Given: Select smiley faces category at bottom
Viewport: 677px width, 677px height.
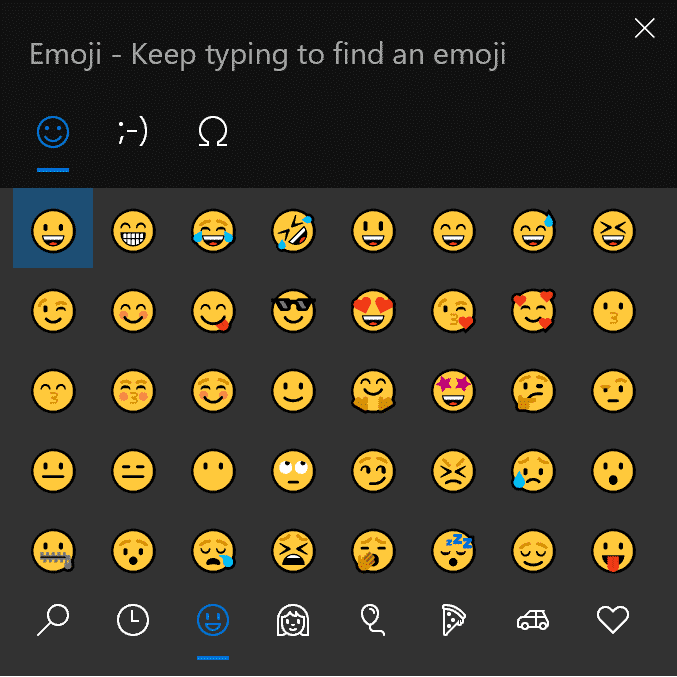Looking at the screenshot, I should pyautogui.click(x=213, y=620).
